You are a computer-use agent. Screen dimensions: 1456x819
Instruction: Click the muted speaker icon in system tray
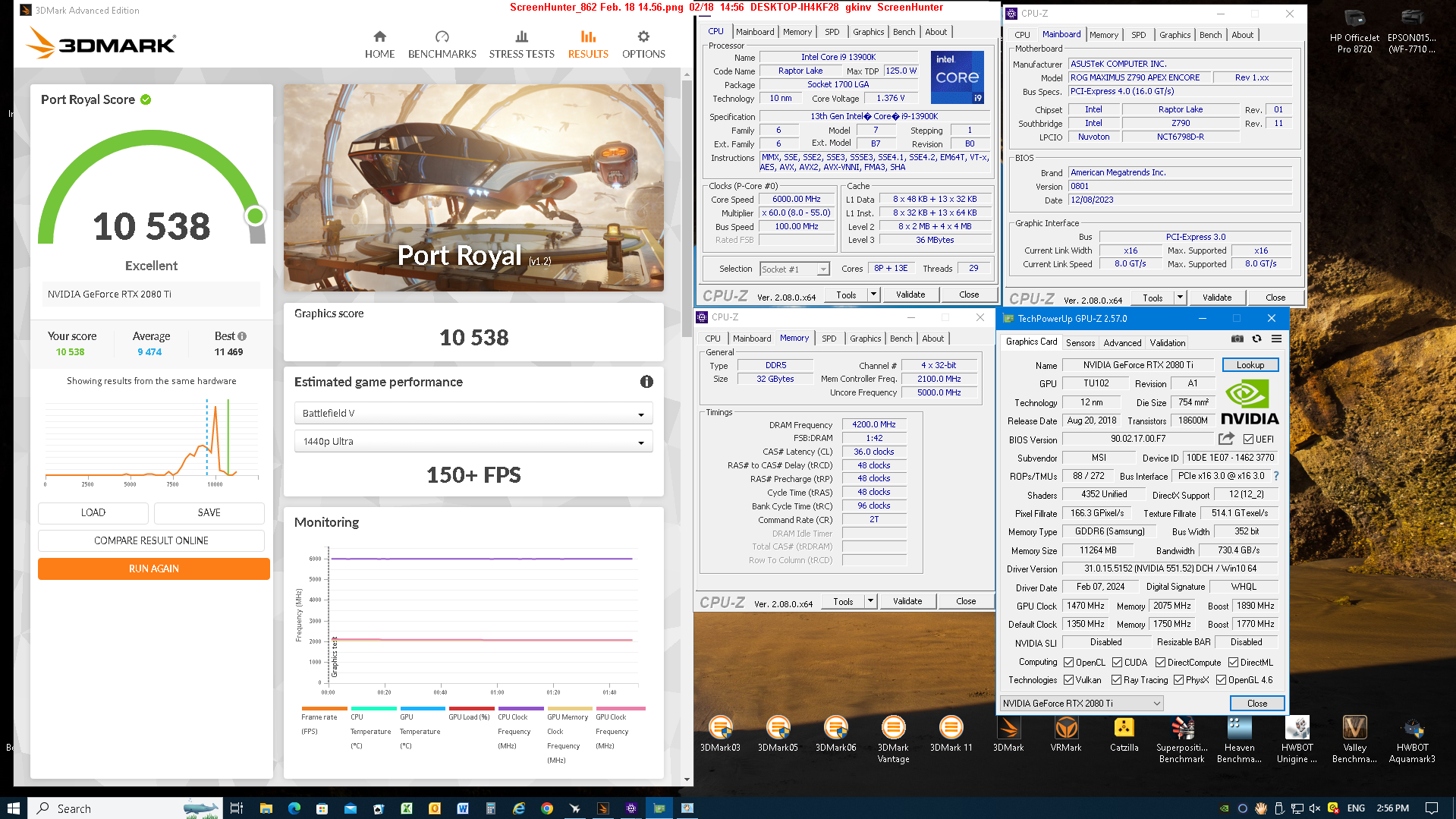[x=1315, y=808]
